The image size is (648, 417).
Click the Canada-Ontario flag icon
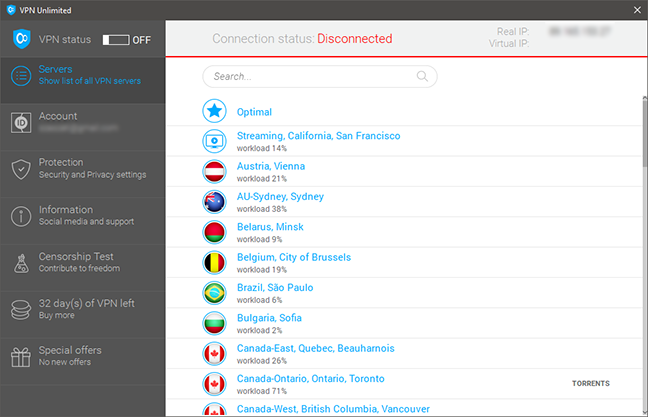pyautogui.click(x=214, y=384)
